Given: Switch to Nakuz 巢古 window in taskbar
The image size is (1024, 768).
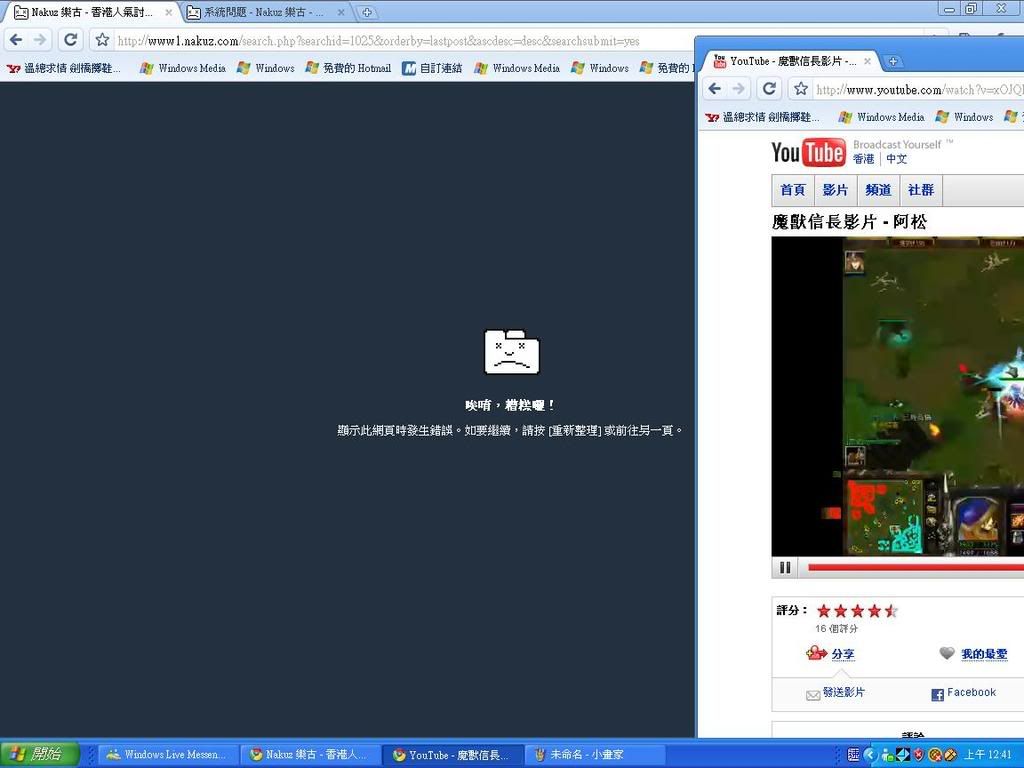Looking at the screenshot, I should [308, 754].
